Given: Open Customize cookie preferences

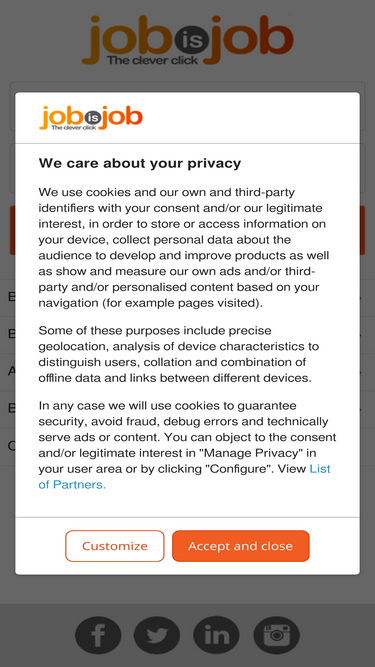Looking at the screenshot, I should tap(115, 546).
